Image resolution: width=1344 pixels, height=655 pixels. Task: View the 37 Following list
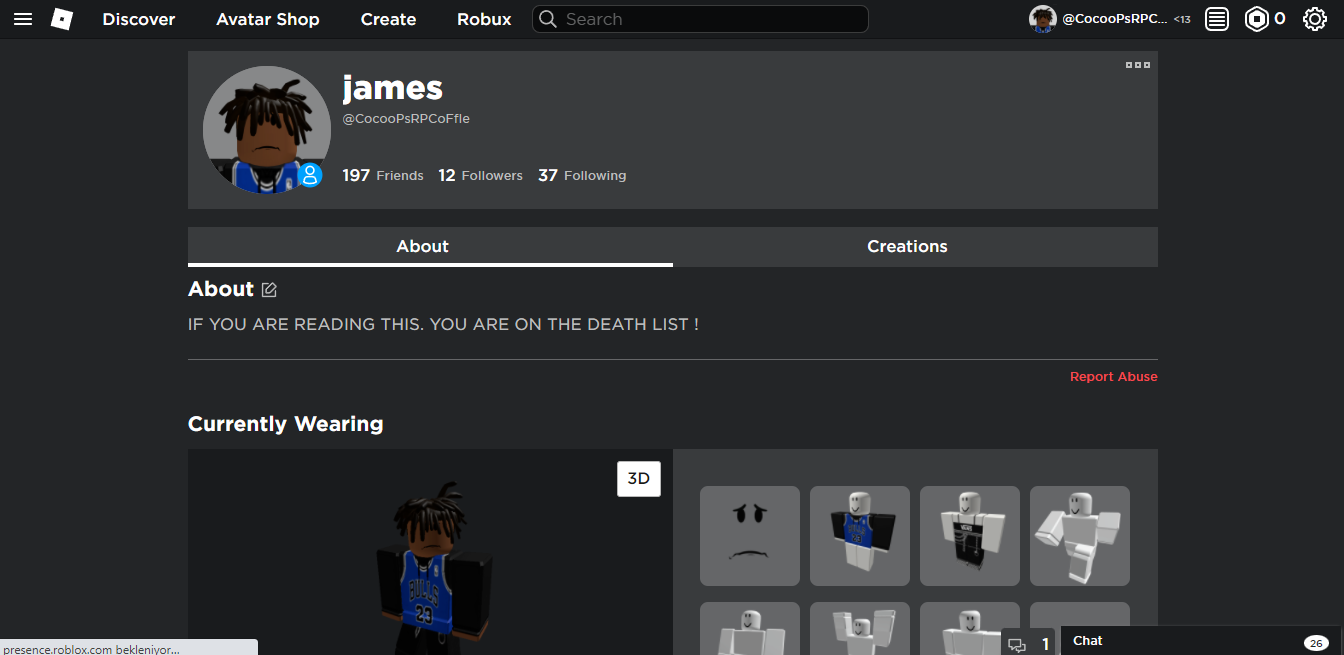[582, 175]
